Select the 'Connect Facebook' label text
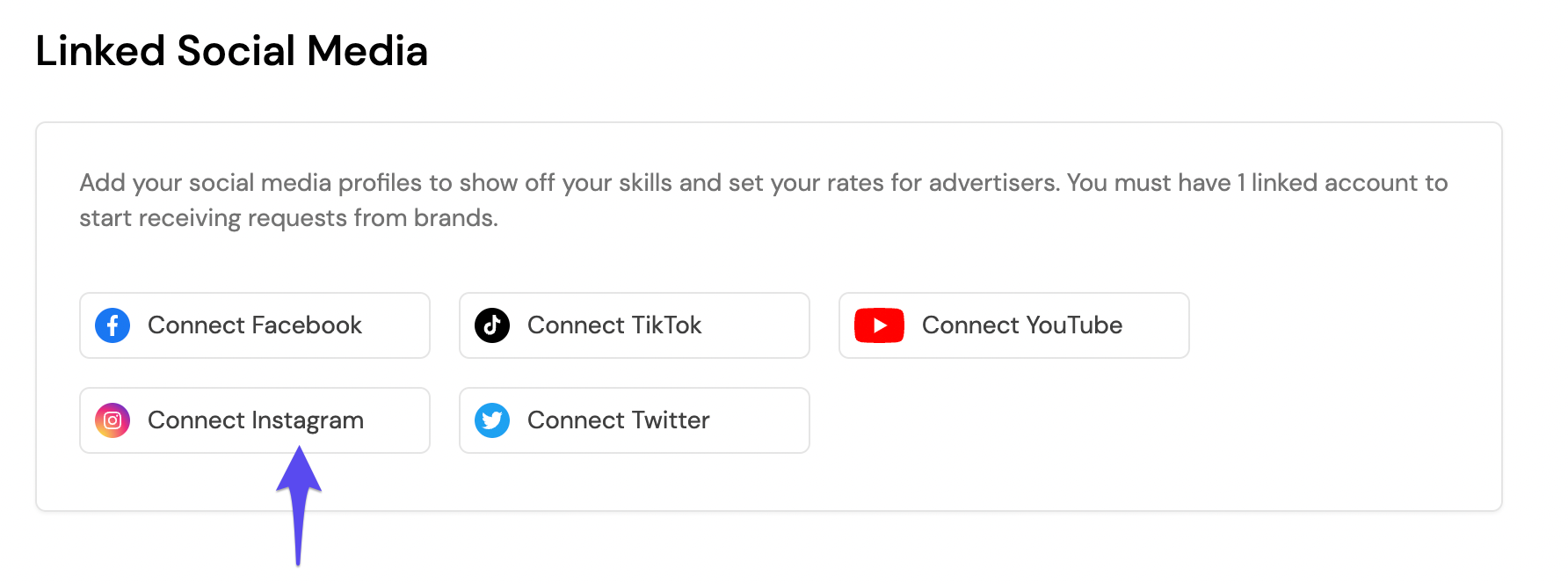The height and width of the screenshot is (584, 1568). (x=255, y=325)
